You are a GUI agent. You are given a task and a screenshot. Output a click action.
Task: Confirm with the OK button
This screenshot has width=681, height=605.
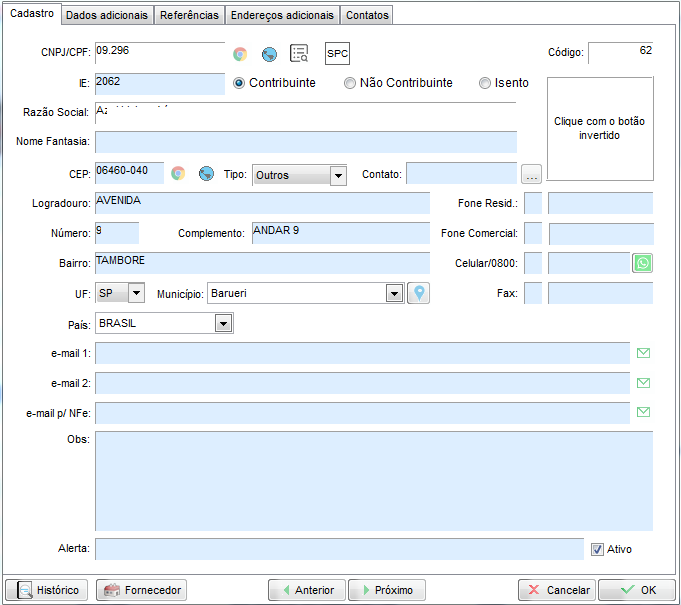click(x=637, y=590)
